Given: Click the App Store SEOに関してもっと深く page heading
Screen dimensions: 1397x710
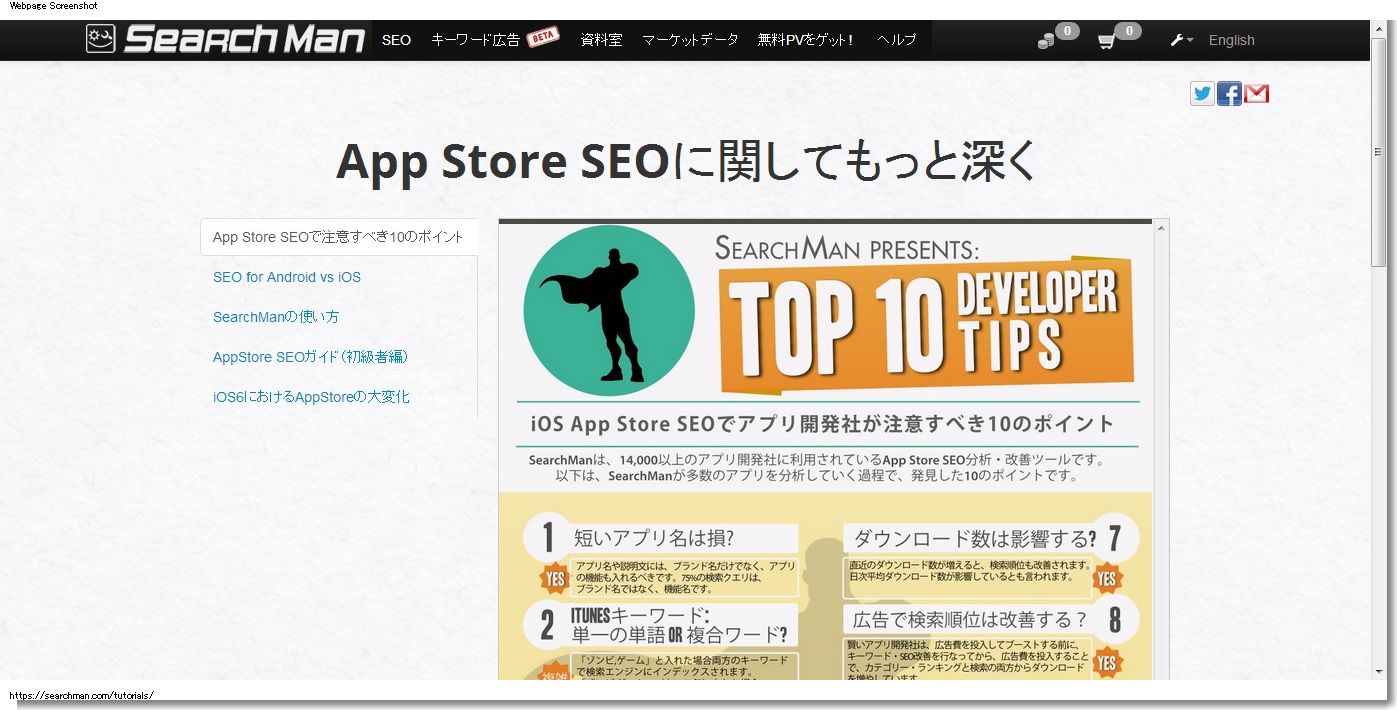Looking at the screenshot, I should coord(686,162).
